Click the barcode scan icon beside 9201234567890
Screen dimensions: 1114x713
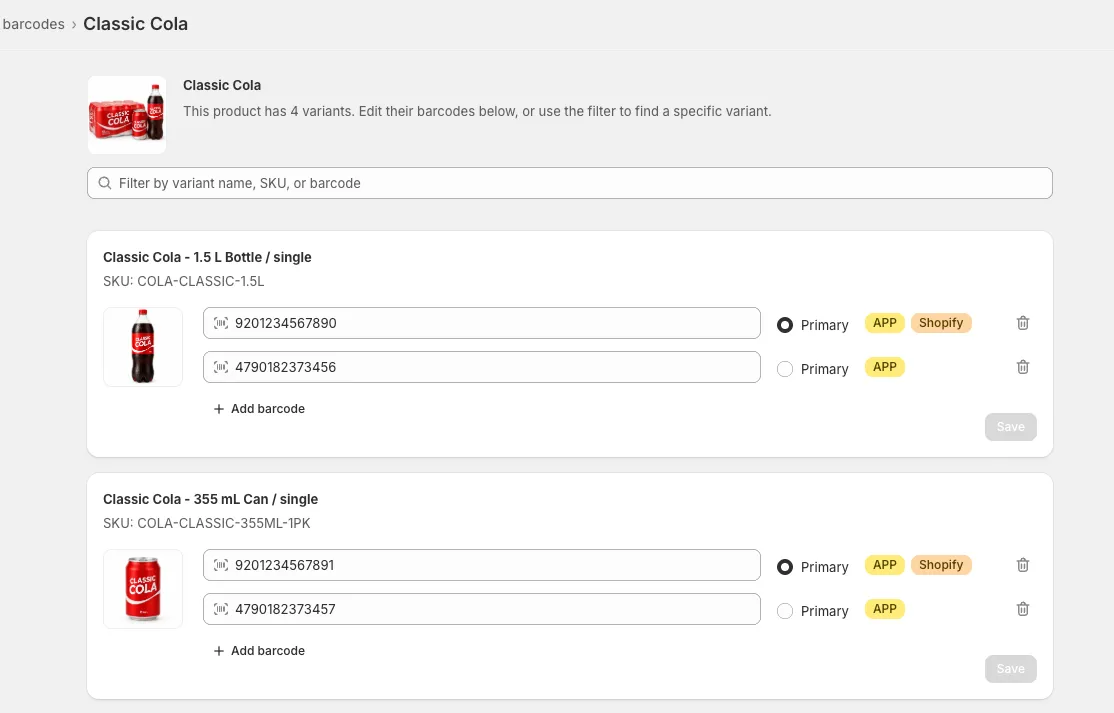point(221,323)
